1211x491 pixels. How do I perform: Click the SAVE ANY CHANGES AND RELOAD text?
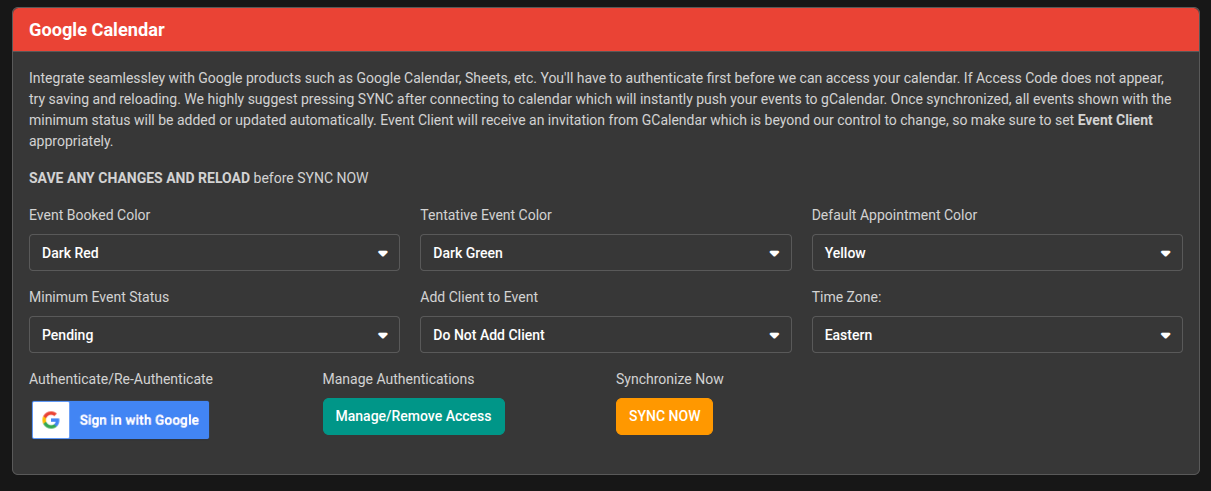point(139,178)
